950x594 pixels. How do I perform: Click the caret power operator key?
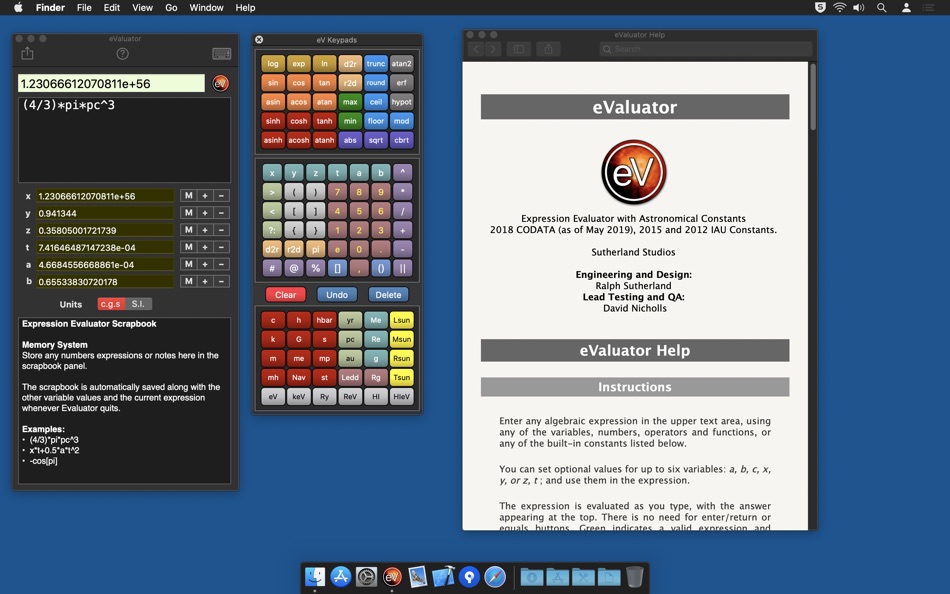[402, 173]
